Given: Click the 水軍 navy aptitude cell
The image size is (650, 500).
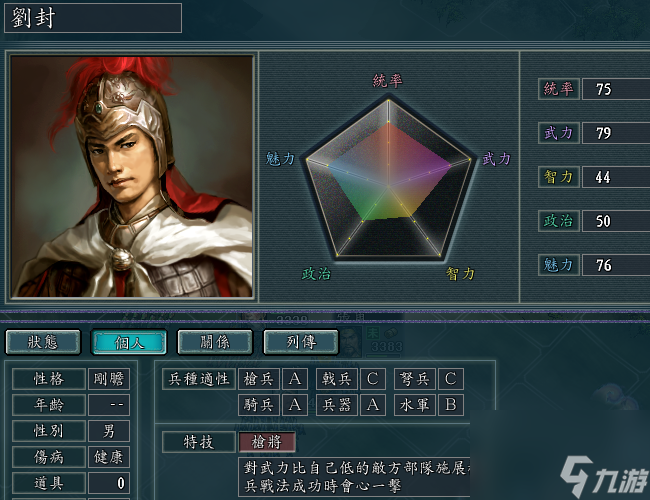Looking at the screenshot, I should coord(415,405).
